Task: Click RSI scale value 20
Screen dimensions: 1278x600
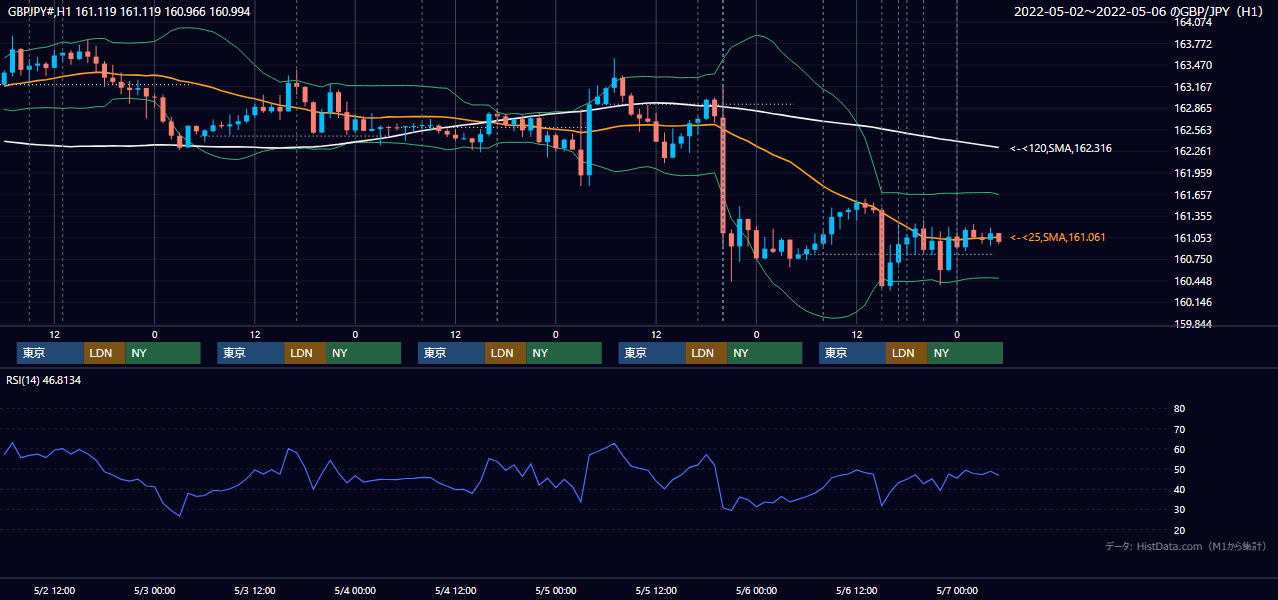Action: (1179, 530)
